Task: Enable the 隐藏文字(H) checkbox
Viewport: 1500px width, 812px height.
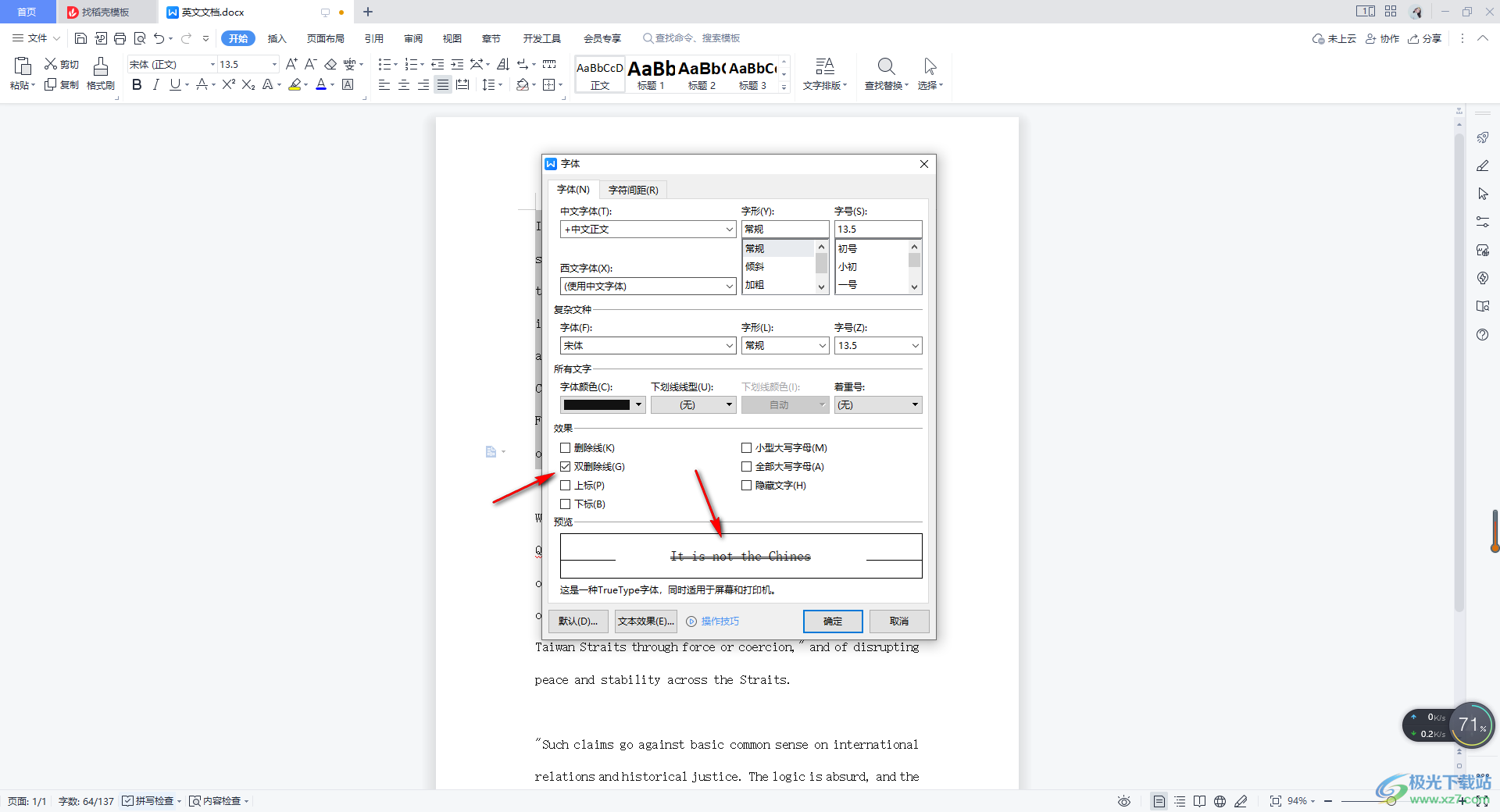Action: pos(746,486)
